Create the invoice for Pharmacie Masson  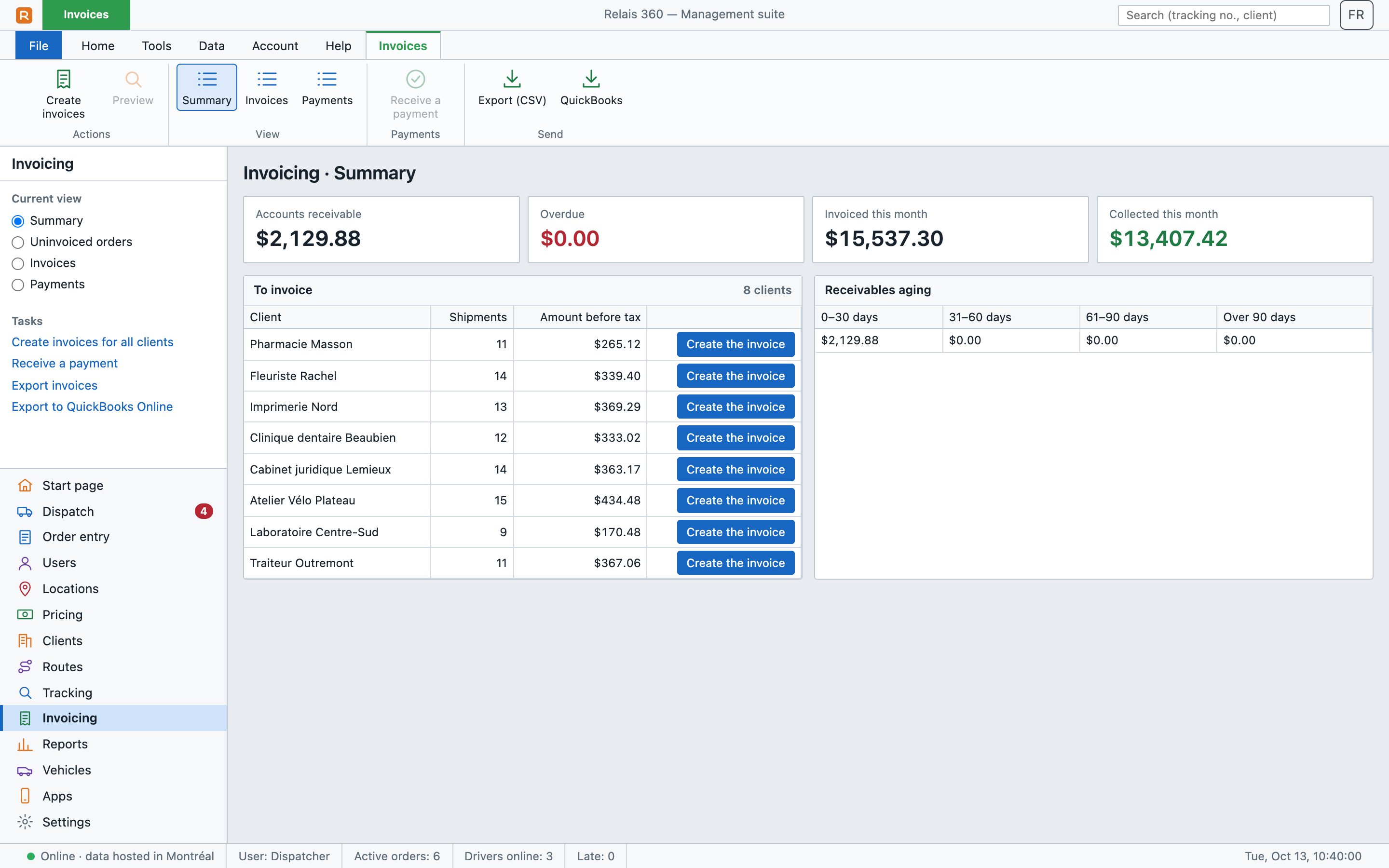click(x=736, y=344)
